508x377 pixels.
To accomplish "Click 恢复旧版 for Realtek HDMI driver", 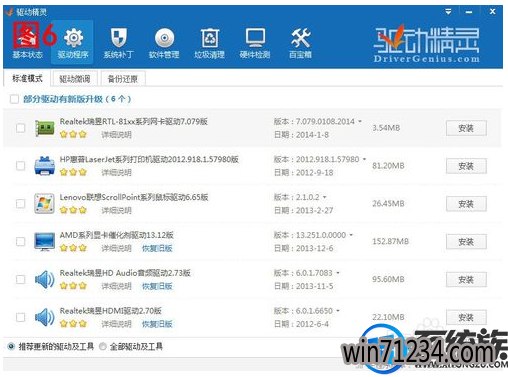I will 157,324.
